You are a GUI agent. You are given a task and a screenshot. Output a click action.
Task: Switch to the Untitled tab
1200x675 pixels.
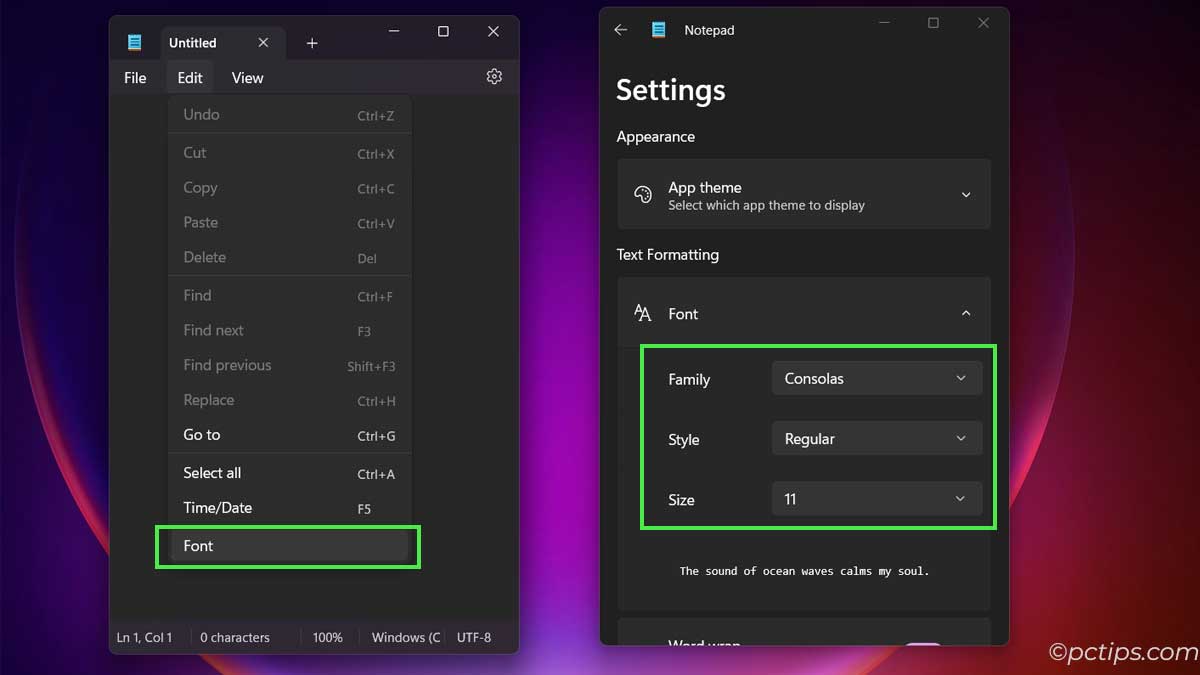193,42
